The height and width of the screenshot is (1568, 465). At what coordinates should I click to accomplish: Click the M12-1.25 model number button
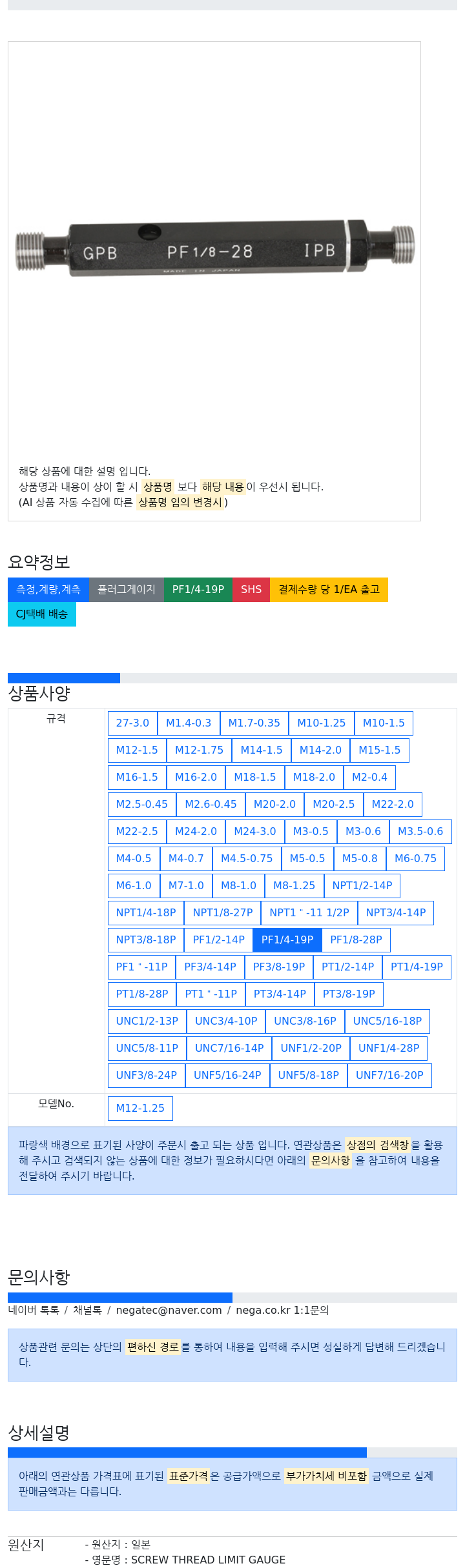click(x=140, y=1108)
